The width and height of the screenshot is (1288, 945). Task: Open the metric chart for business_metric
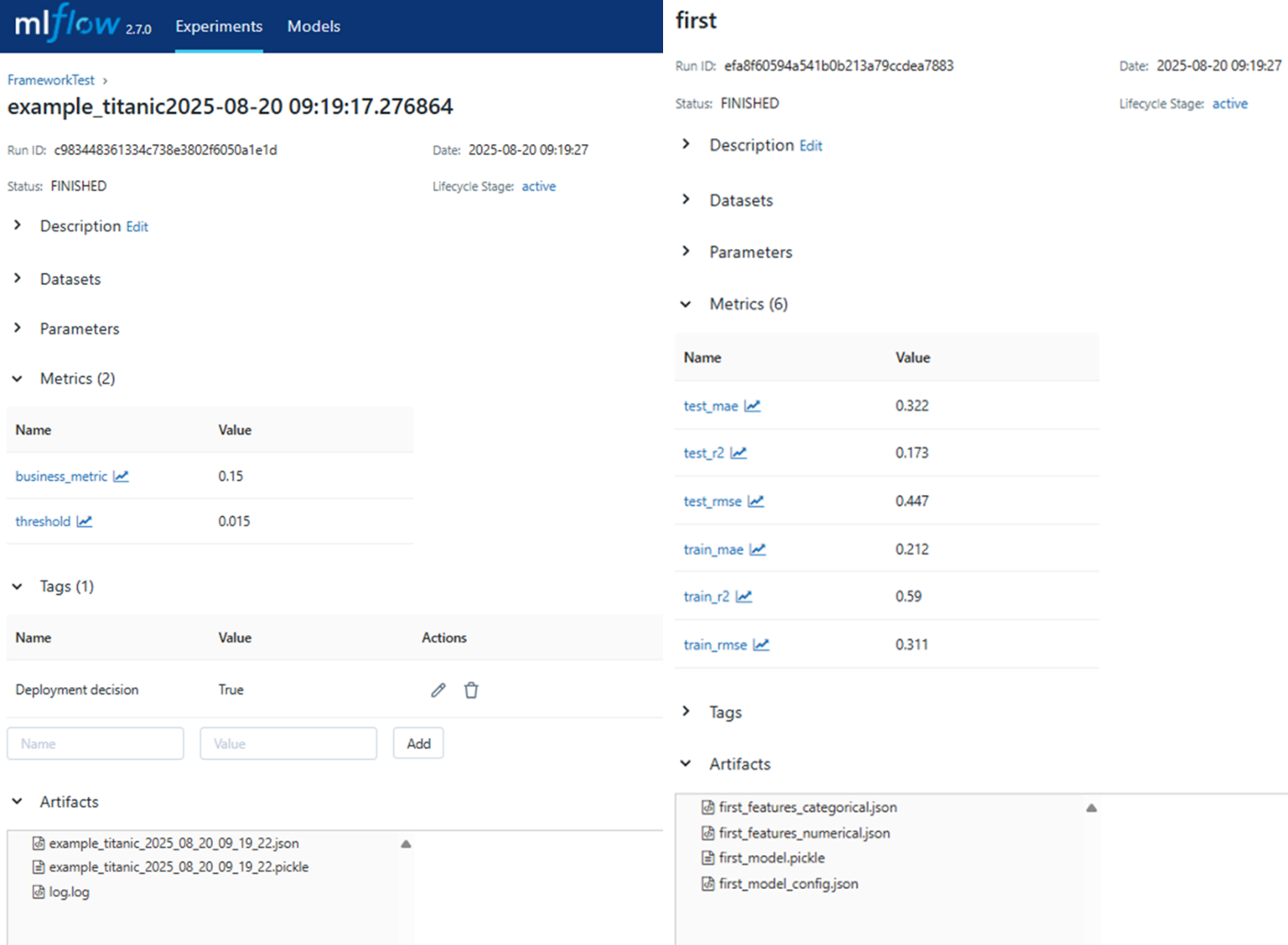(120, 475)
